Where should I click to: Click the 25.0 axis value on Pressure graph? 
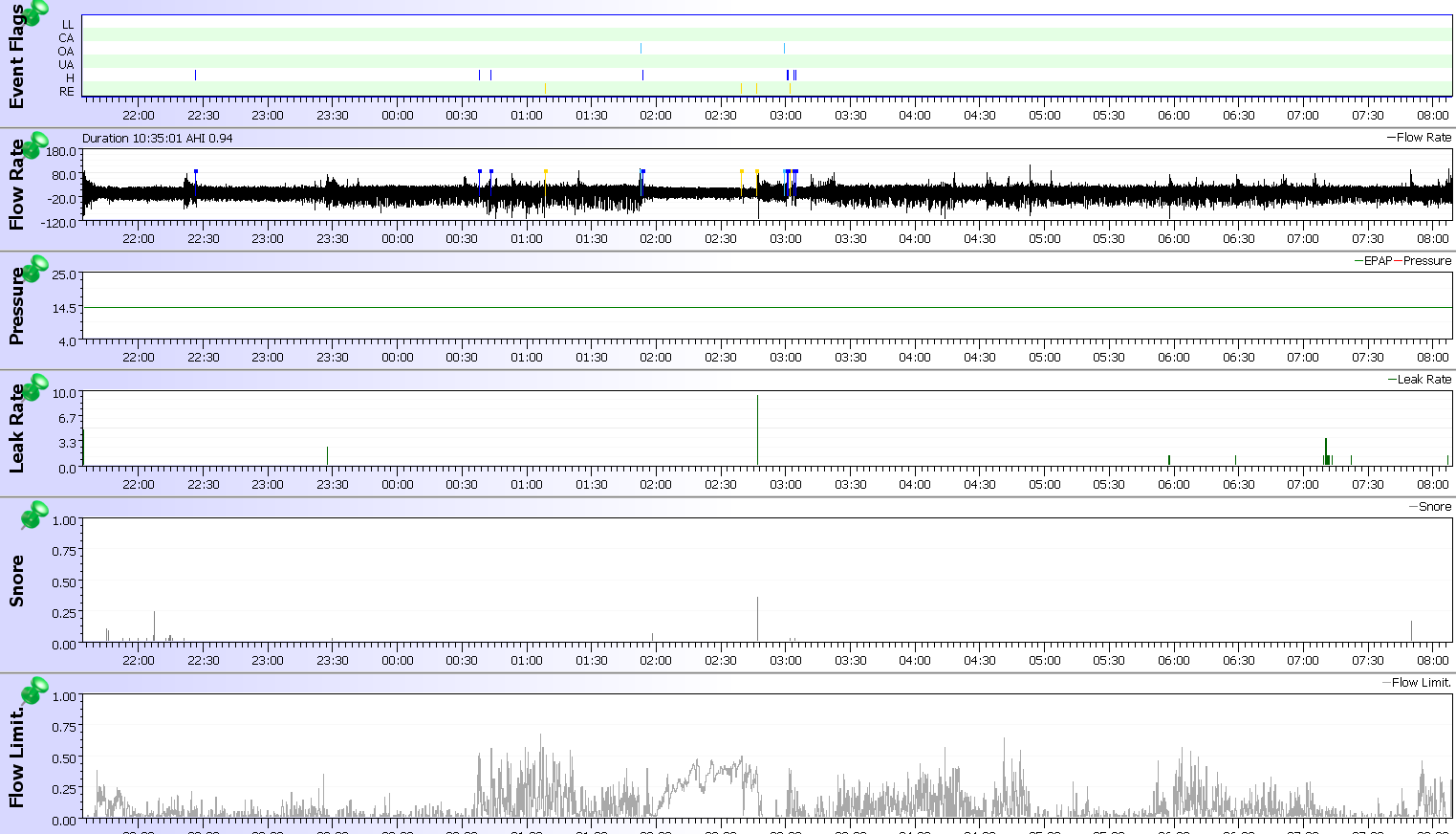(x=65, y=275)
